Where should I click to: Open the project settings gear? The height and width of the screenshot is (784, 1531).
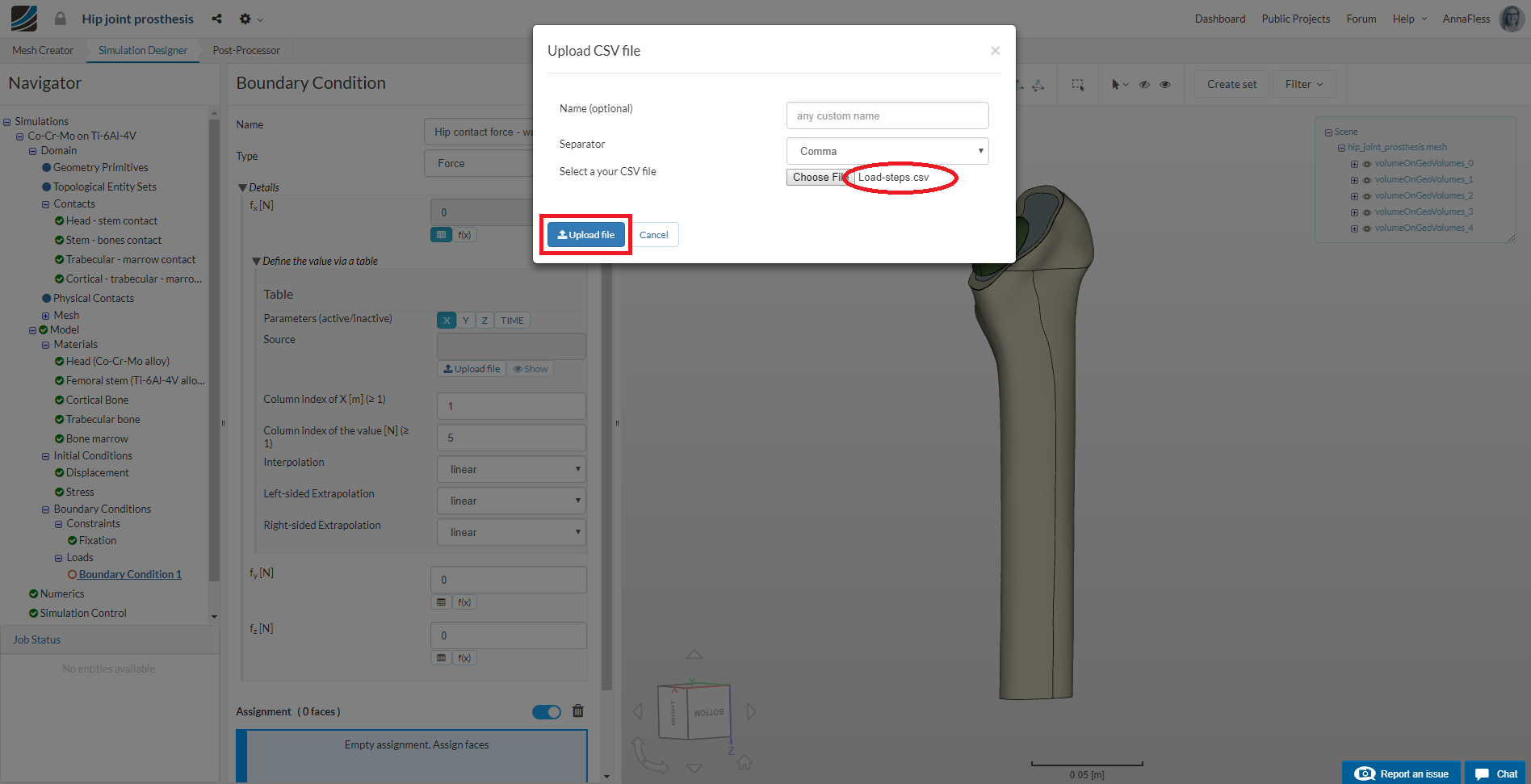click(245, 19)
